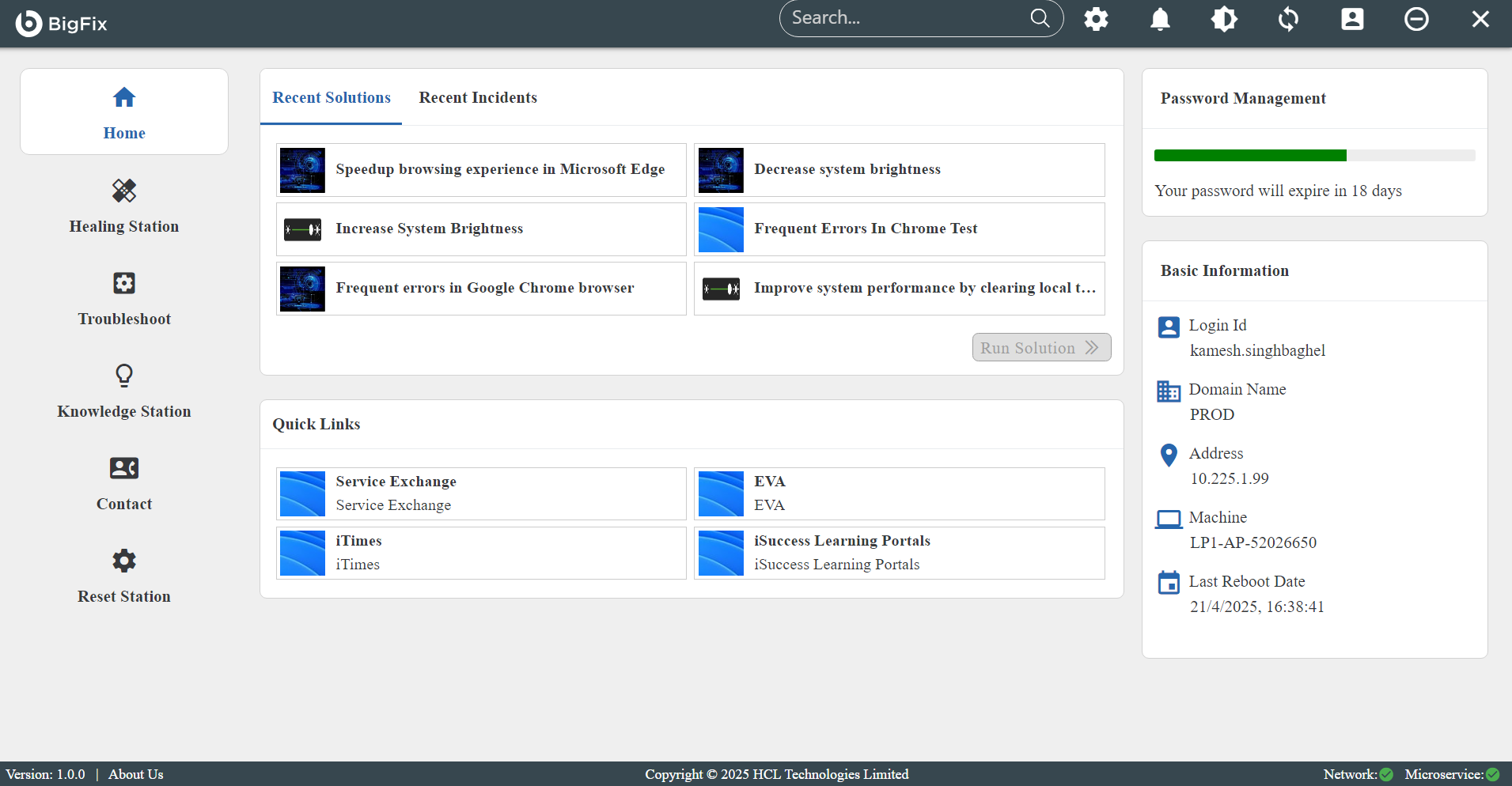The width and height of the screenshot is (1512, 786).
Task: Click 'Basic Information' panel heading
Action: pyautogui.click(x=1225, y=270)
